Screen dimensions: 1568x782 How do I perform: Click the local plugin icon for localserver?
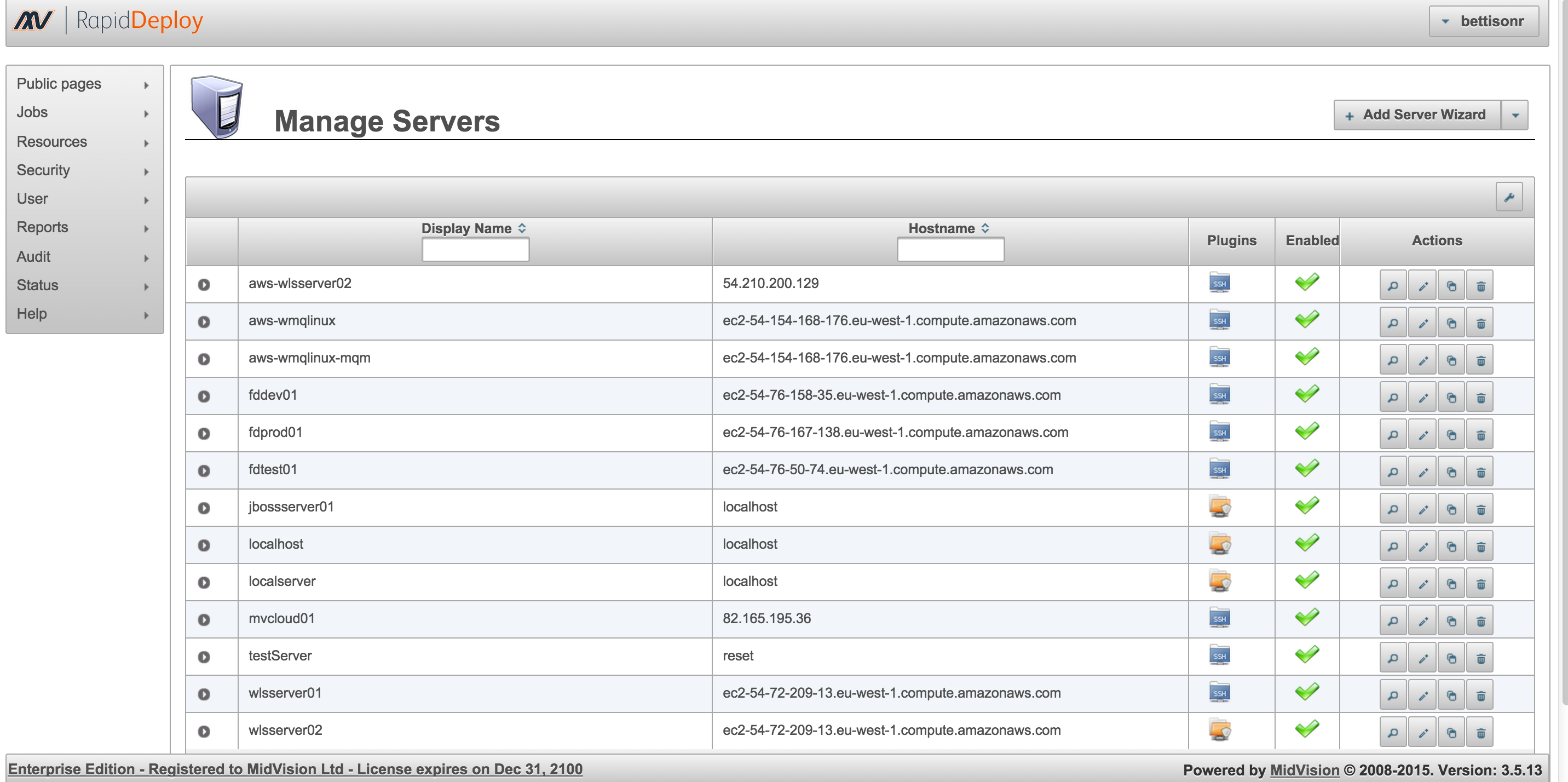[1219, 580]
